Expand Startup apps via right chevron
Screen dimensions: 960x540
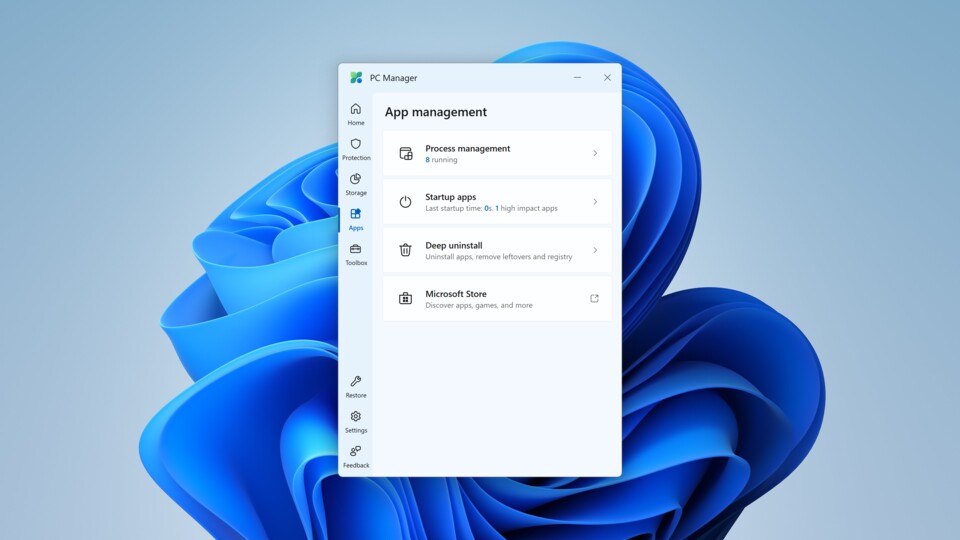click(595, 202)
